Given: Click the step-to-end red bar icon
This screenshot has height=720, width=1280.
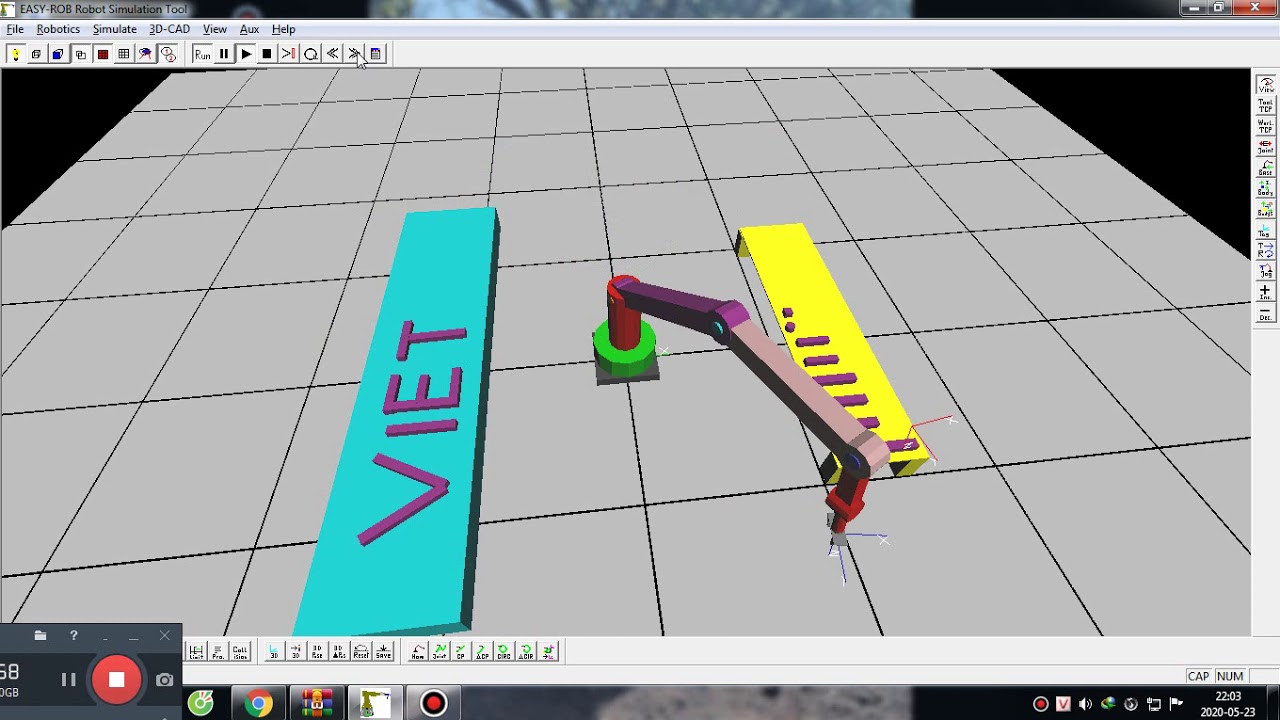Looking at the screenshot, I should point(289,54).
